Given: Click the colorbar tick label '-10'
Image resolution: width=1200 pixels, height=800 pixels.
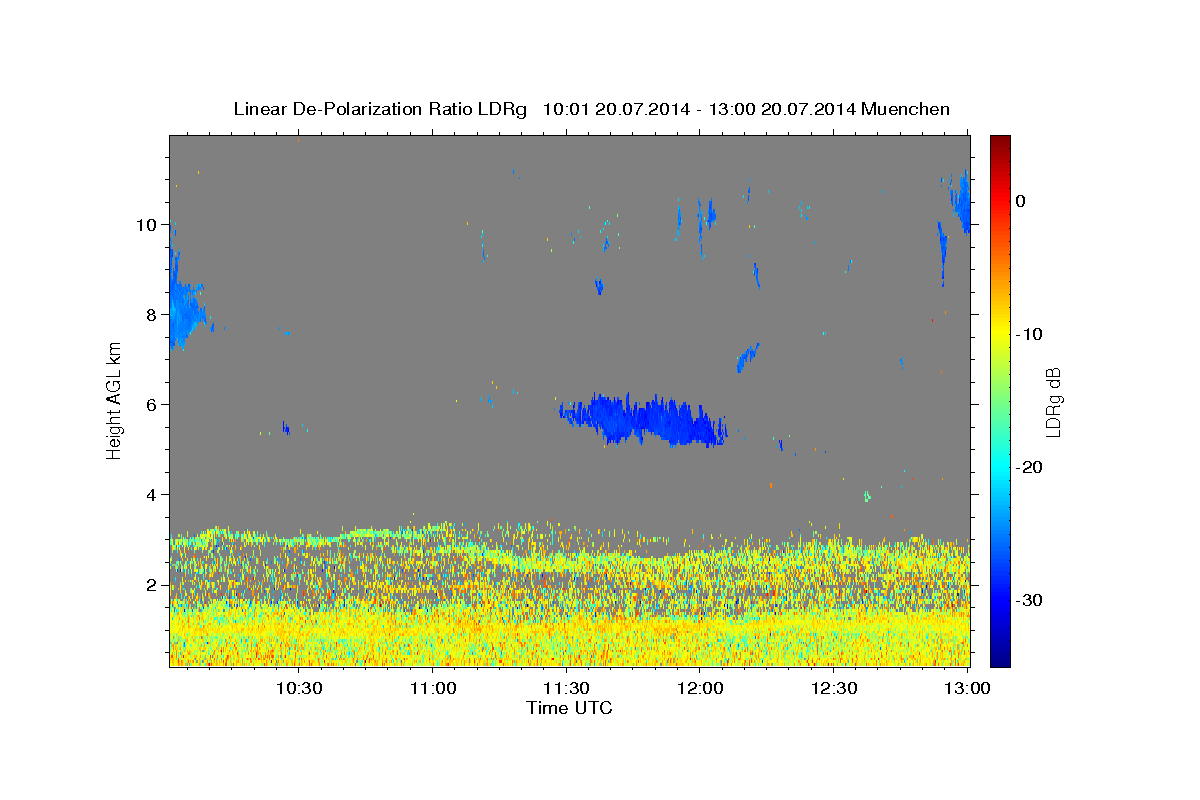Looking at the screenshot, I should 1029,334.
